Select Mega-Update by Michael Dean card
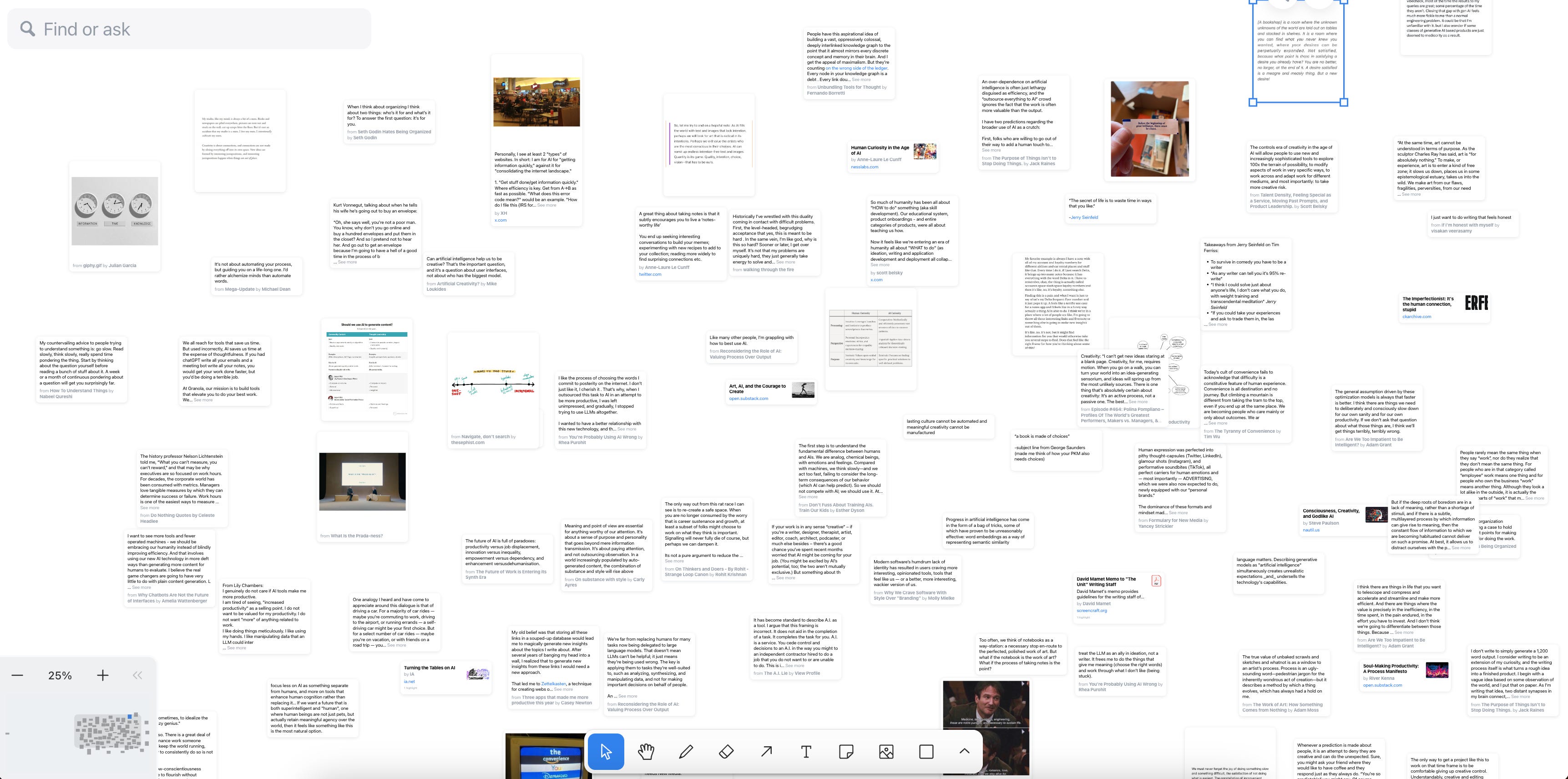Image resolution: width=1568 pixels, height=779 pixels. click(257, 277)
